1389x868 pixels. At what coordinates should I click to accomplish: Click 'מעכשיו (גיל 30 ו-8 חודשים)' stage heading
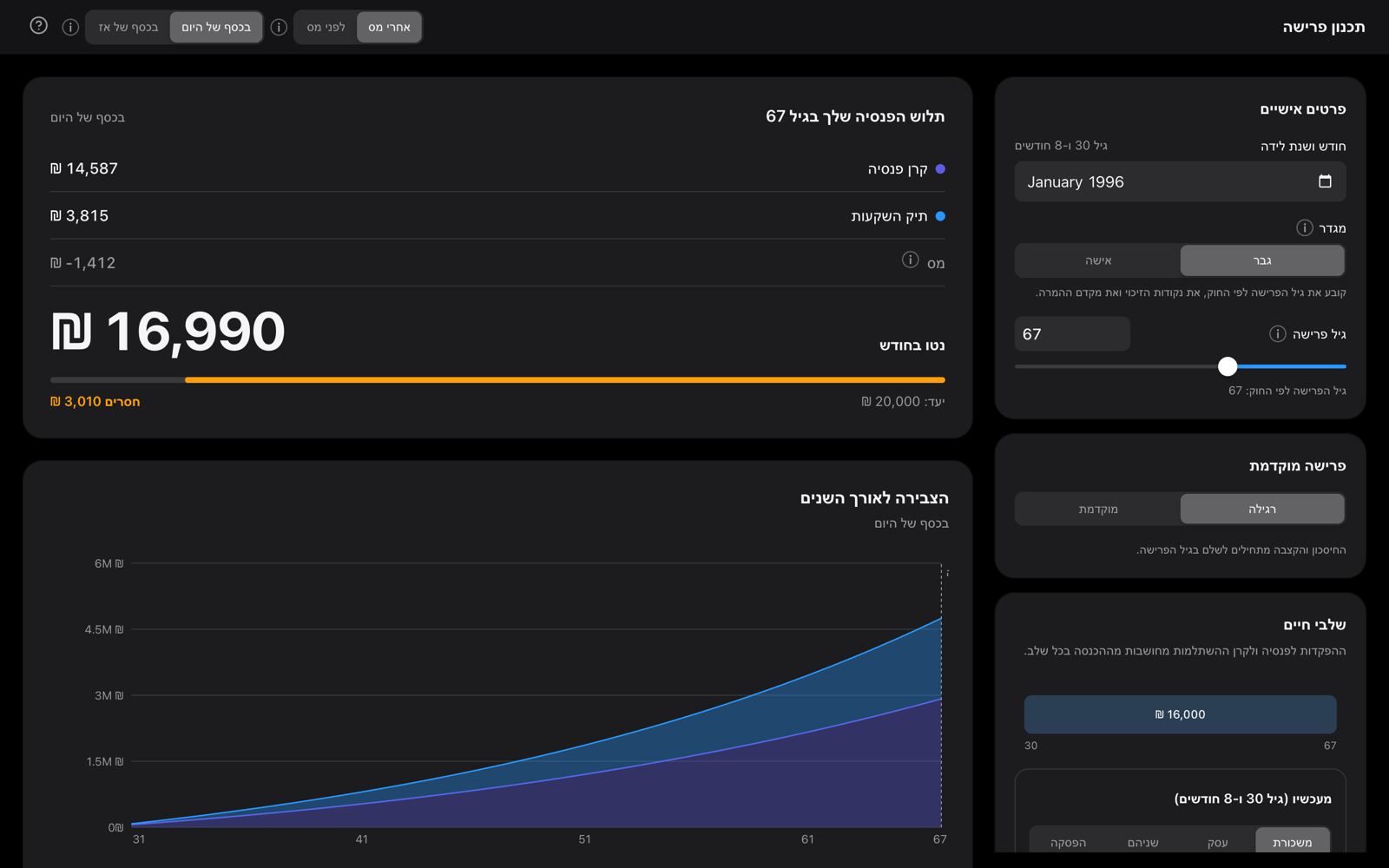click(x=1253, y=799)
